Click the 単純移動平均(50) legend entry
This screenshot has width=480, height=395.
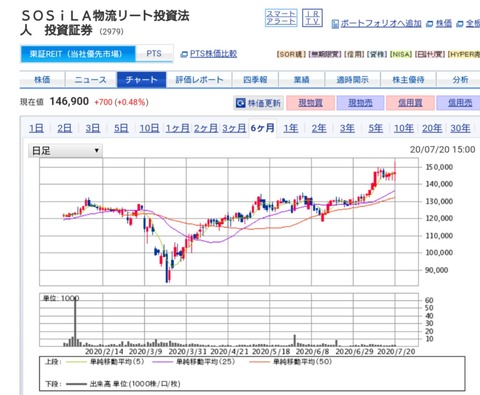tap(302, 362)
